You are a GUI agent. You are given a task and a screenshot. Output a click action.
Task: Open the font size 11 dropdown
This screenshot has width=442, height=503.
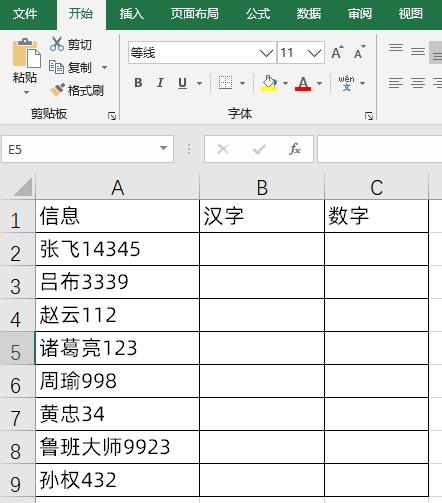click(314, 53)
